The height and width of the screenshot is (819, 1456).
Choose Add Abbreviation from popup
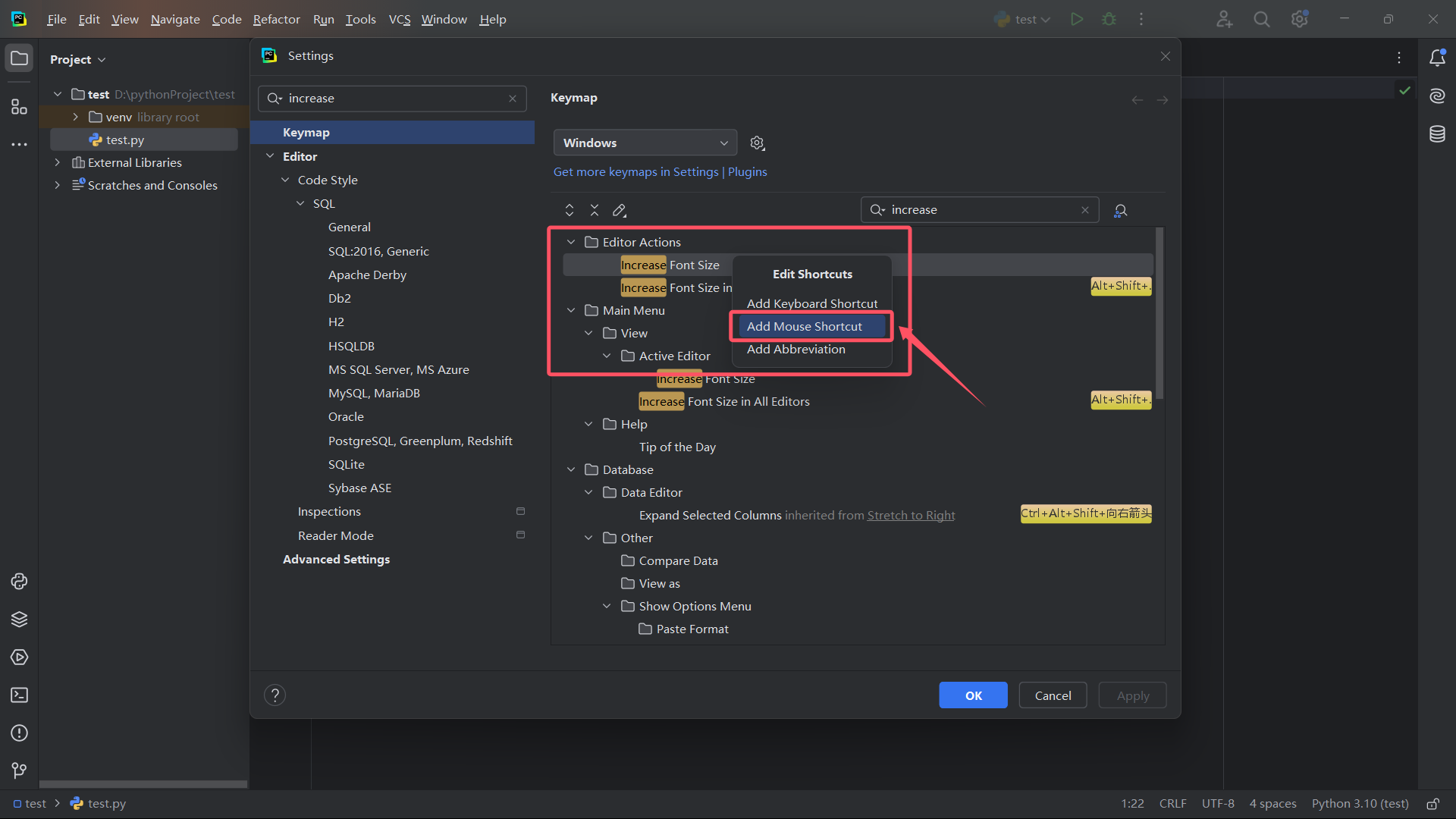click(x=795, y=349)
